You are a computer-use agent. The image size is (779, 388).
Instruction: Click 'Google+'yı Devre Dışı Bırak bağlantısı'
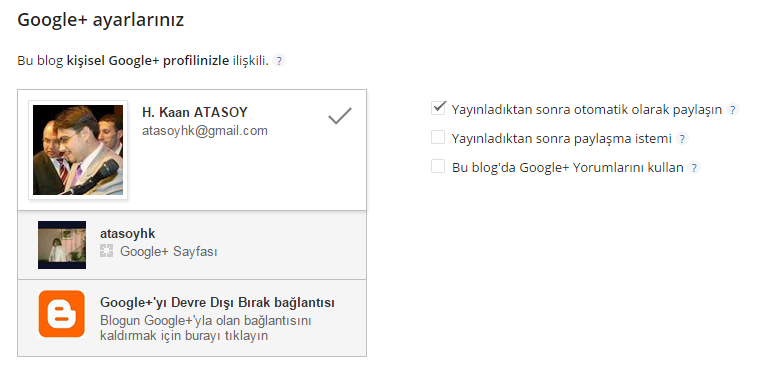click(x=217, y=303)
